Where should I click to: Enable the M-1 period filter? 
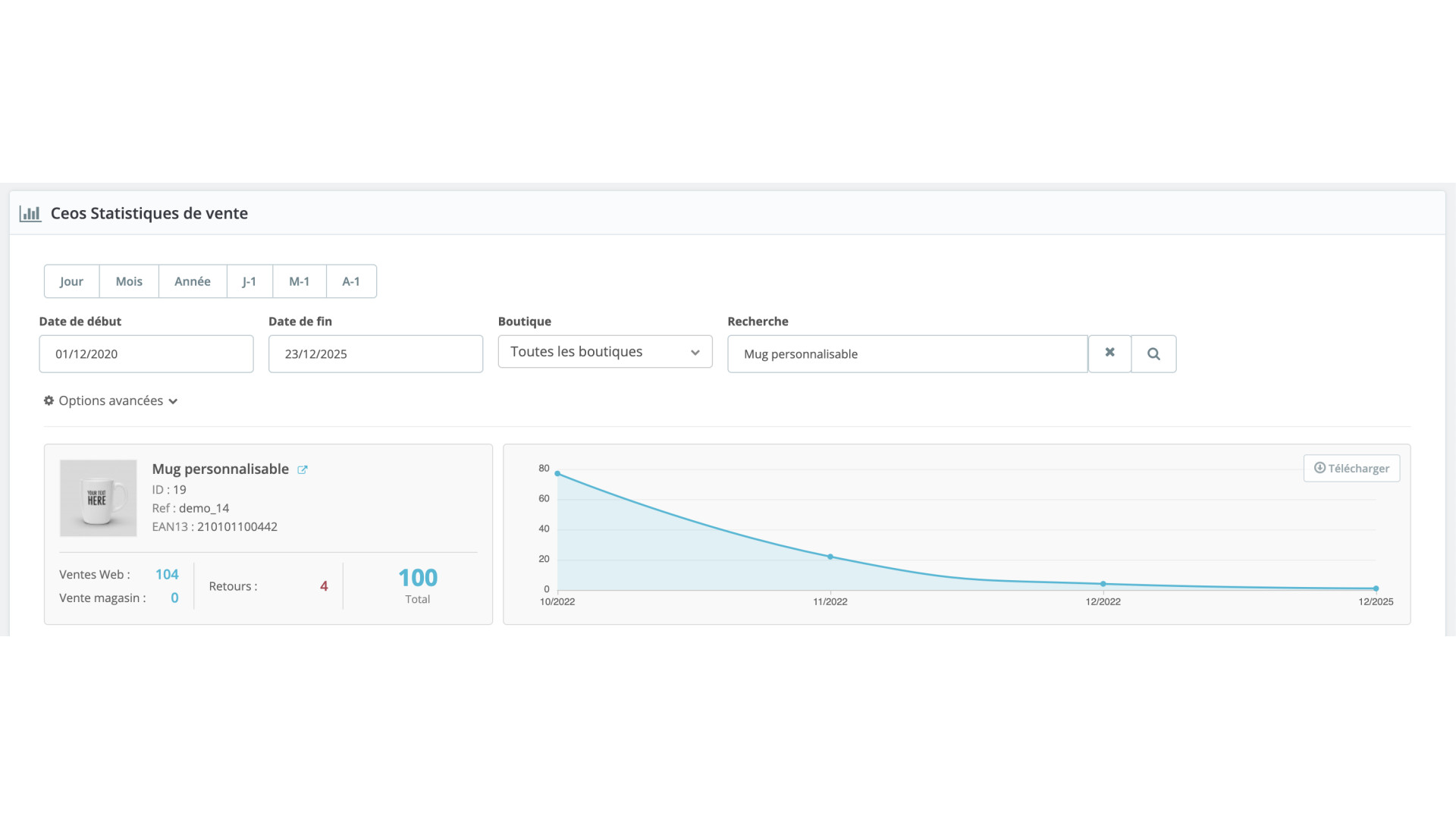click(299, 281)
